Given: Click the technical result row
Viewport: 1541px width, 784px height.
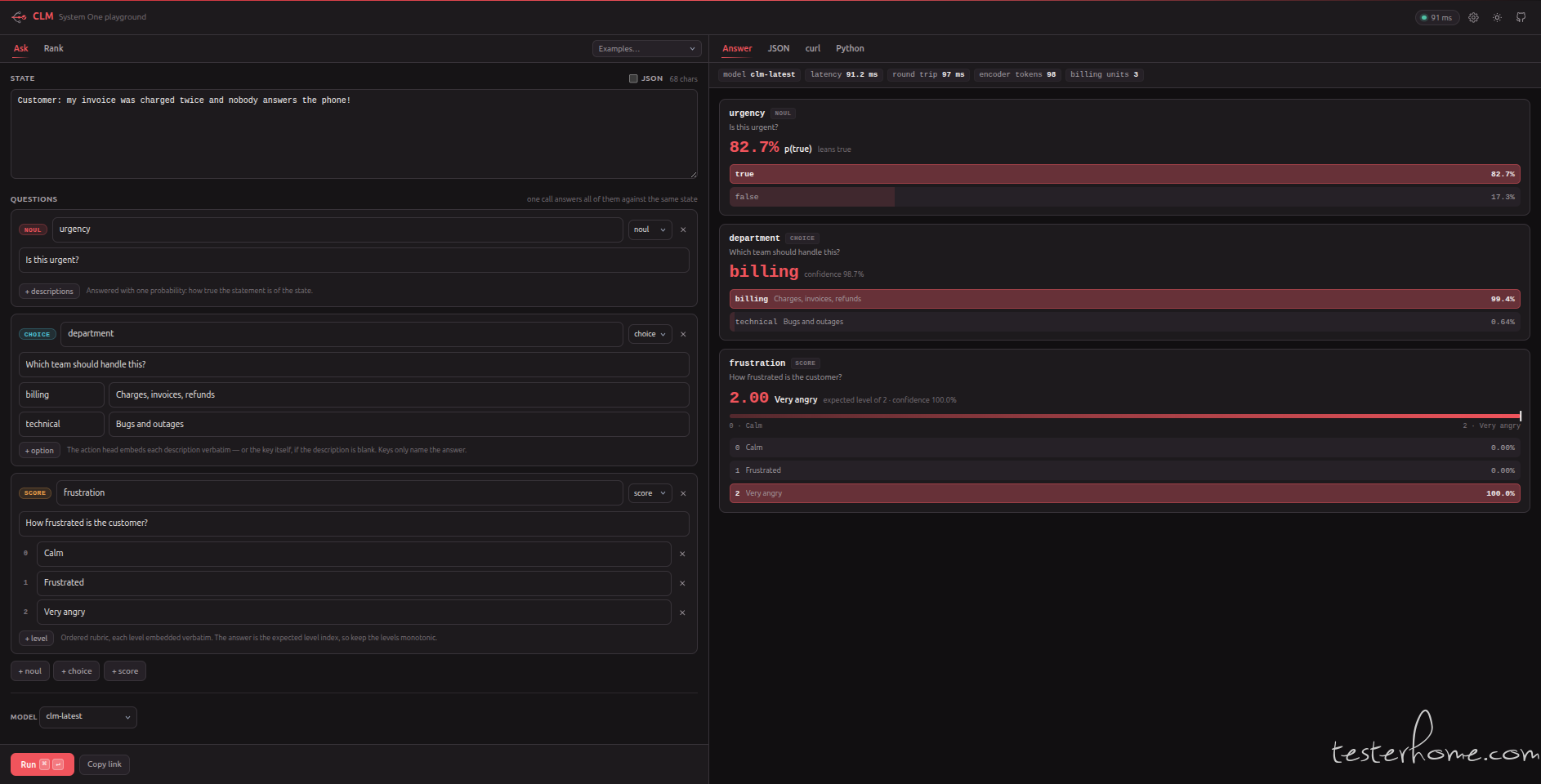Looking at the screenshot, I should point(1124,322).
